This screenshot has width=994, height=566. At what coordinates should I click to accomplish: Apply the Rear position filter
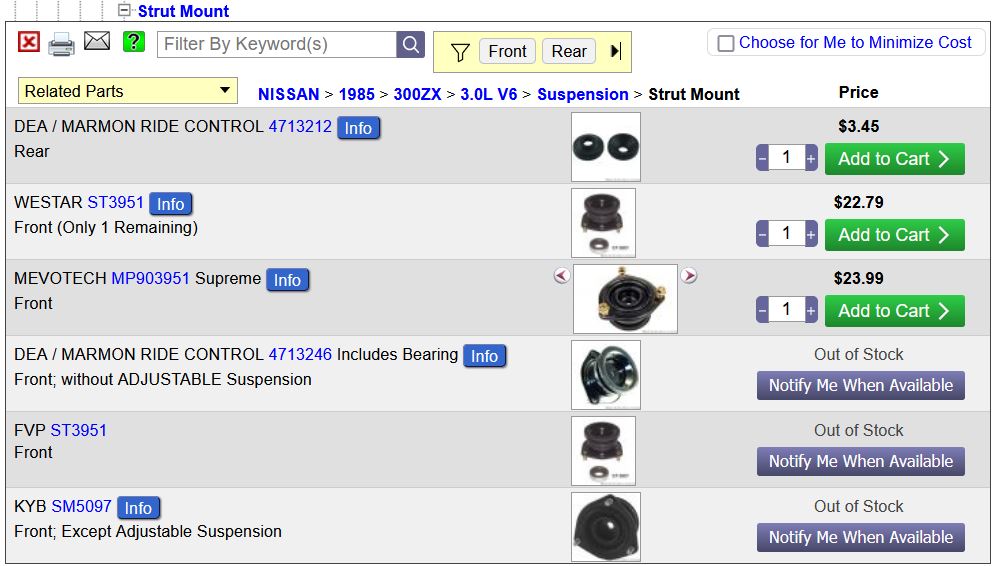click(569, 51)
